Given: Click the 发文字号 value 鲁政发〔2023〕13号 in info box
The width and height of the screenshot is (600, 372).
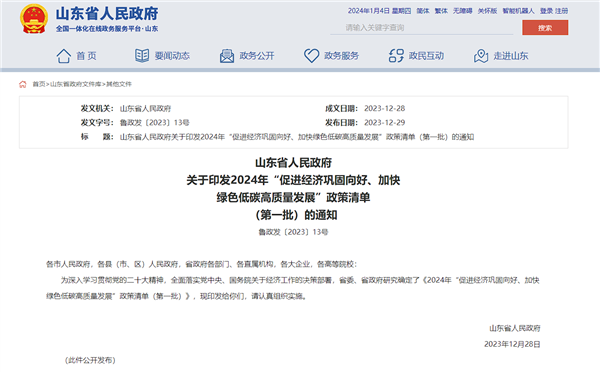Looking at the screenshot, I should tap(155, 123).
